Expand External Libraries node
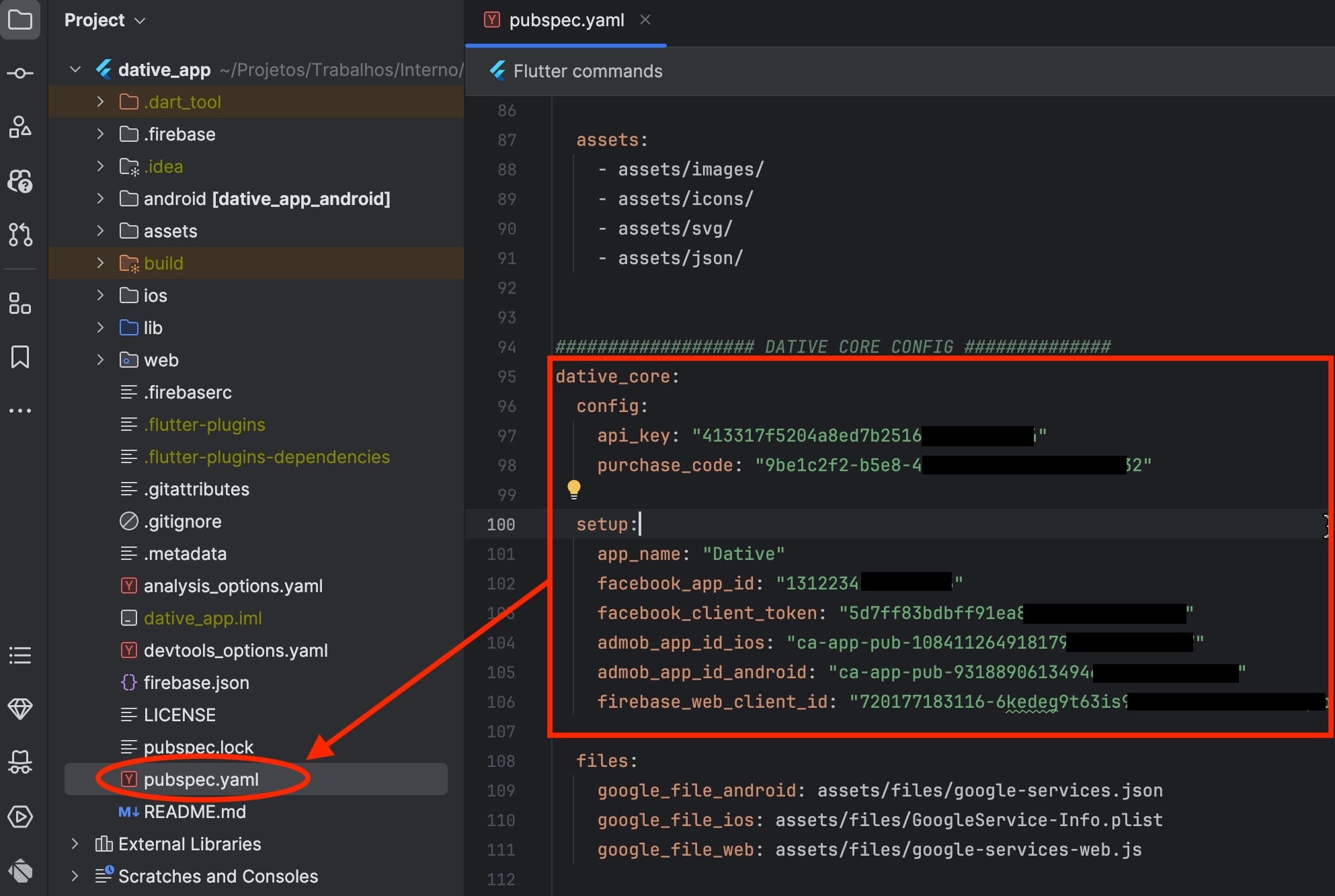The image size is (1335, 896). pos(75,844)
